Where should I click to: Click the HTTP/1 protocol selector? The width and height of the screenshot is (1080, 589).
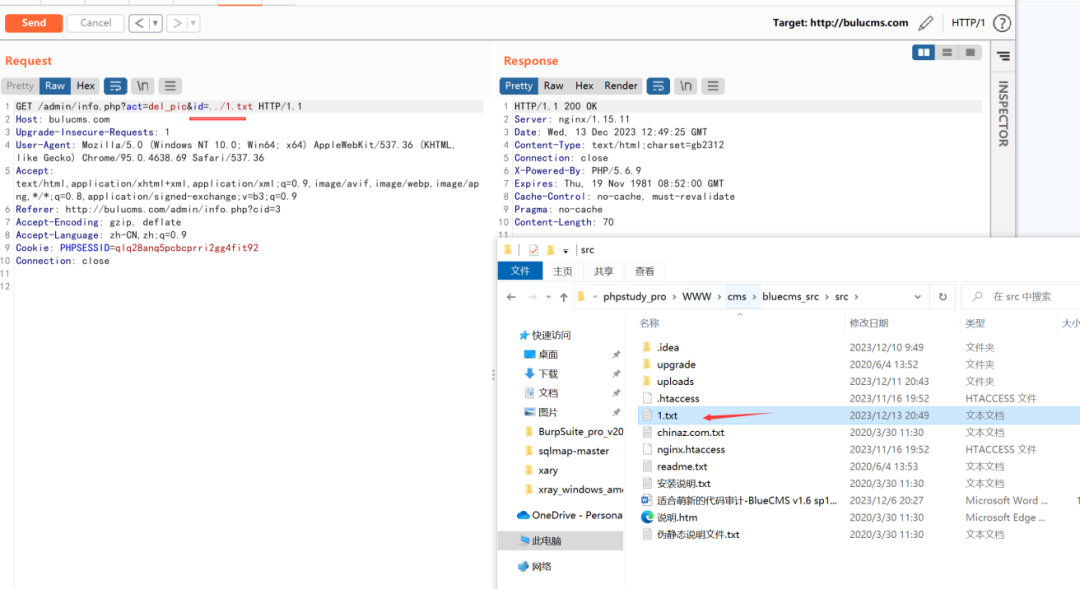(x=968, y=23)
